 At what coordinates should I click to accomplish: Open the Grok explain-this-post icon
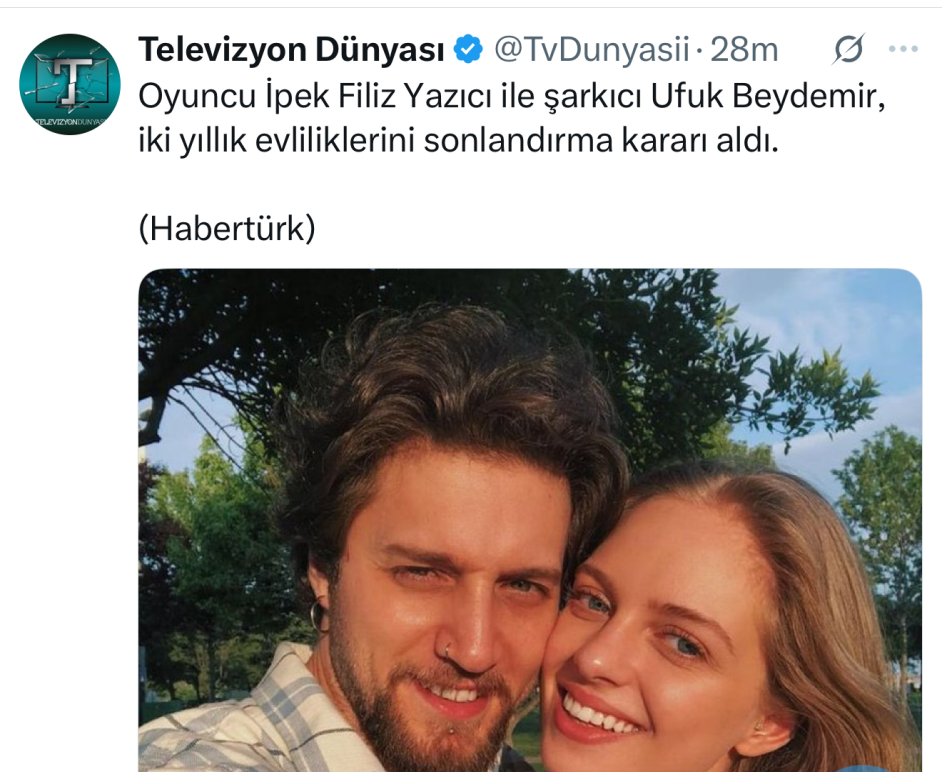[848, 49]
